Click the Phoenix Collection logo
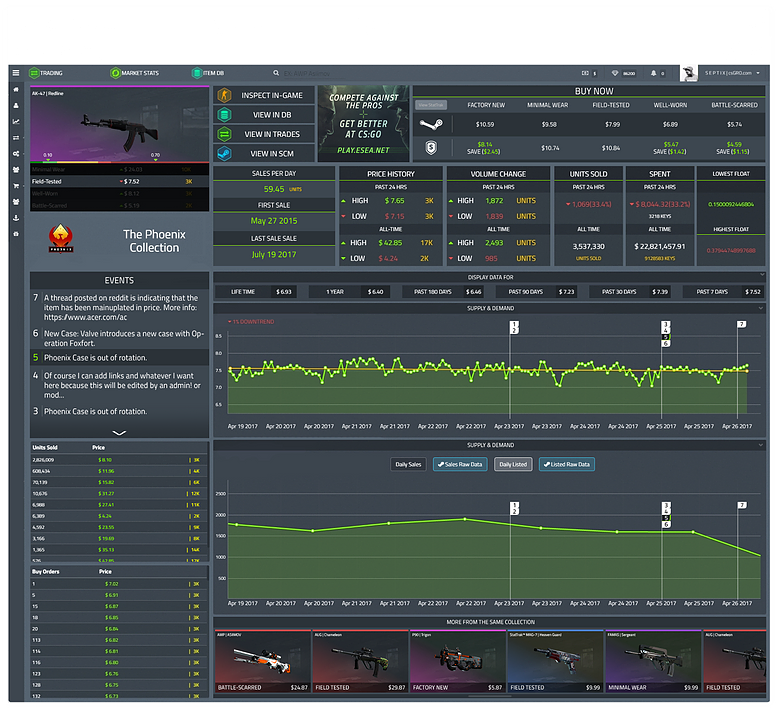 [61, 238]
